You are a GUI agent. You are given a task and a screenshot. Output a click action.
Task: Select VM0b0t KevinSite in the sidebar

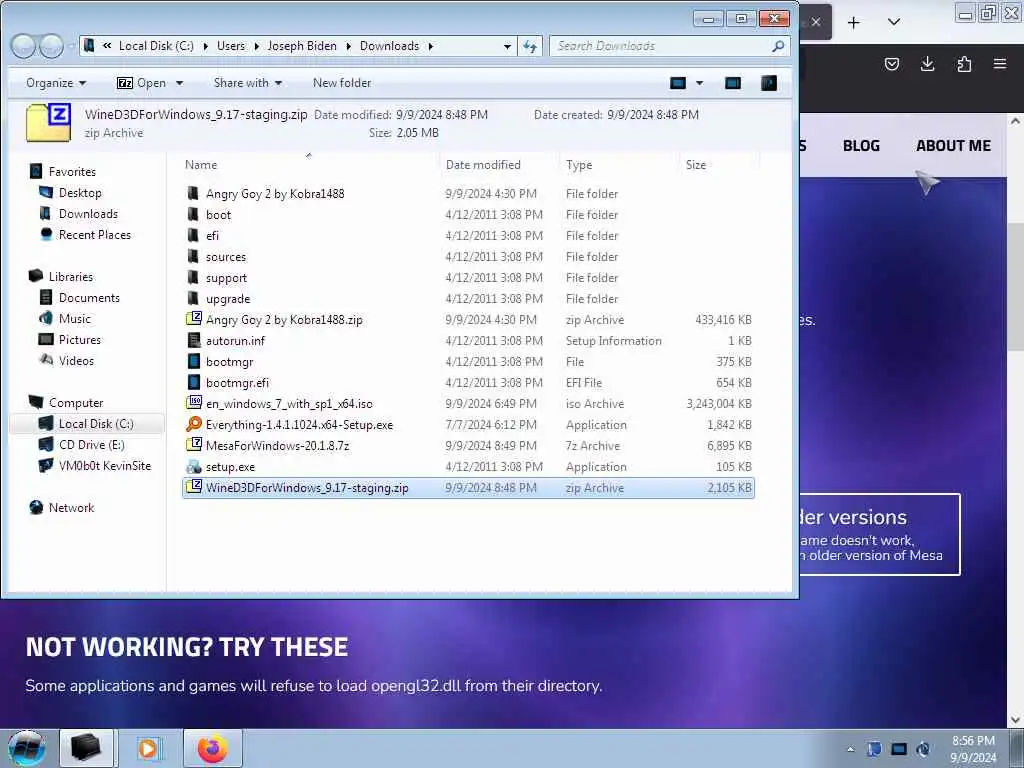104,466
